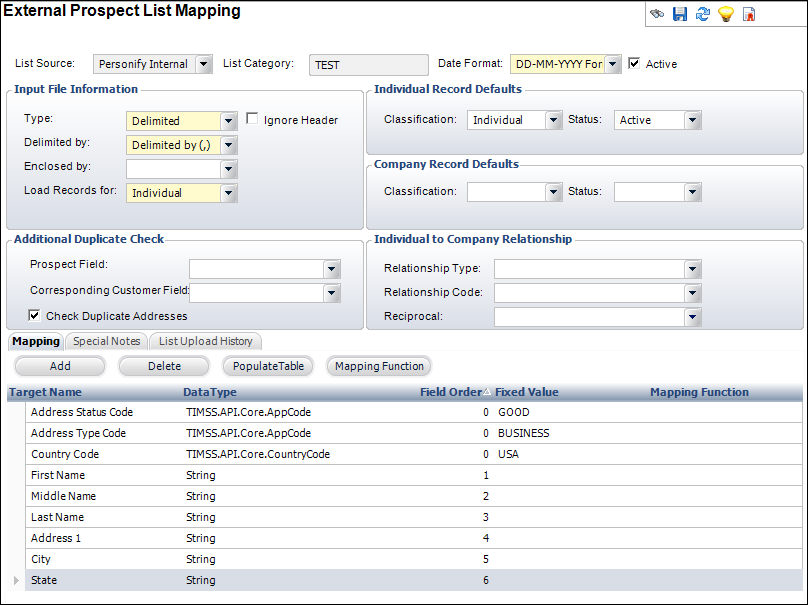This screenshot has height=605, width=808.
Task: Click the binoculars search icon
Action: tap(657, 14)
